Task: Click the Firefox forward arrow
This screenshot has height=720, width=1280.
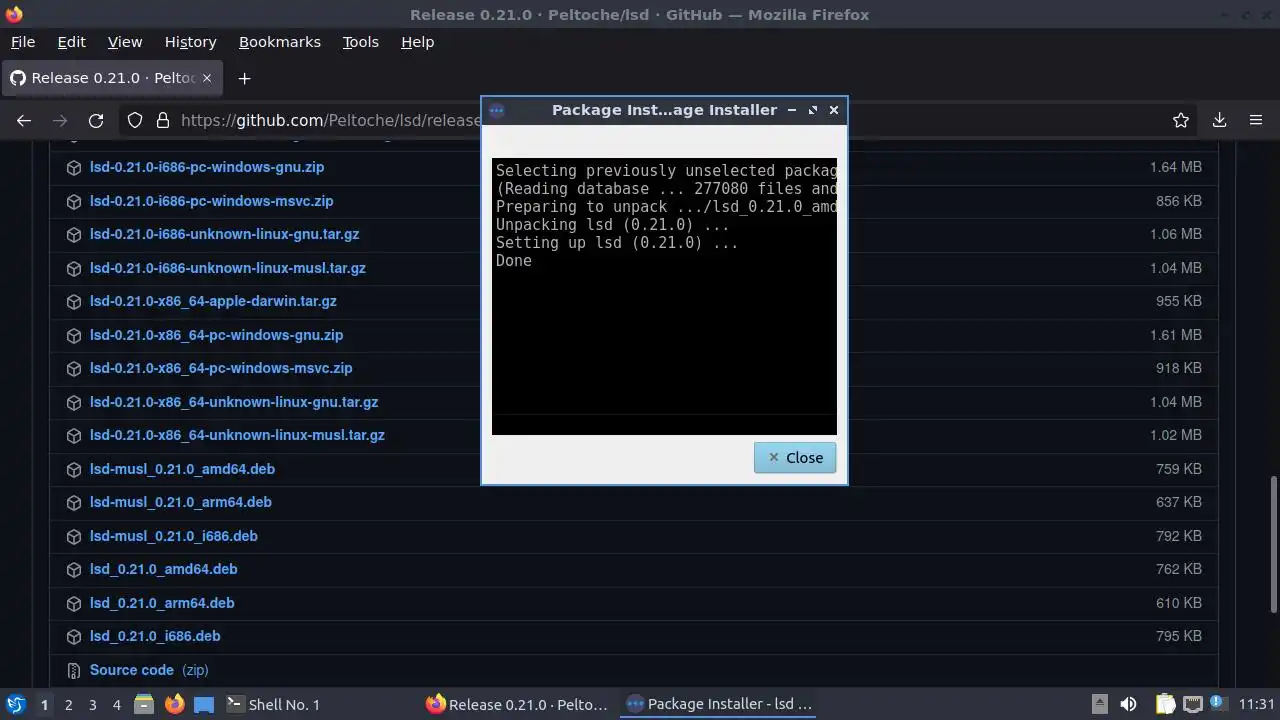Action: [x=60, y=120]
